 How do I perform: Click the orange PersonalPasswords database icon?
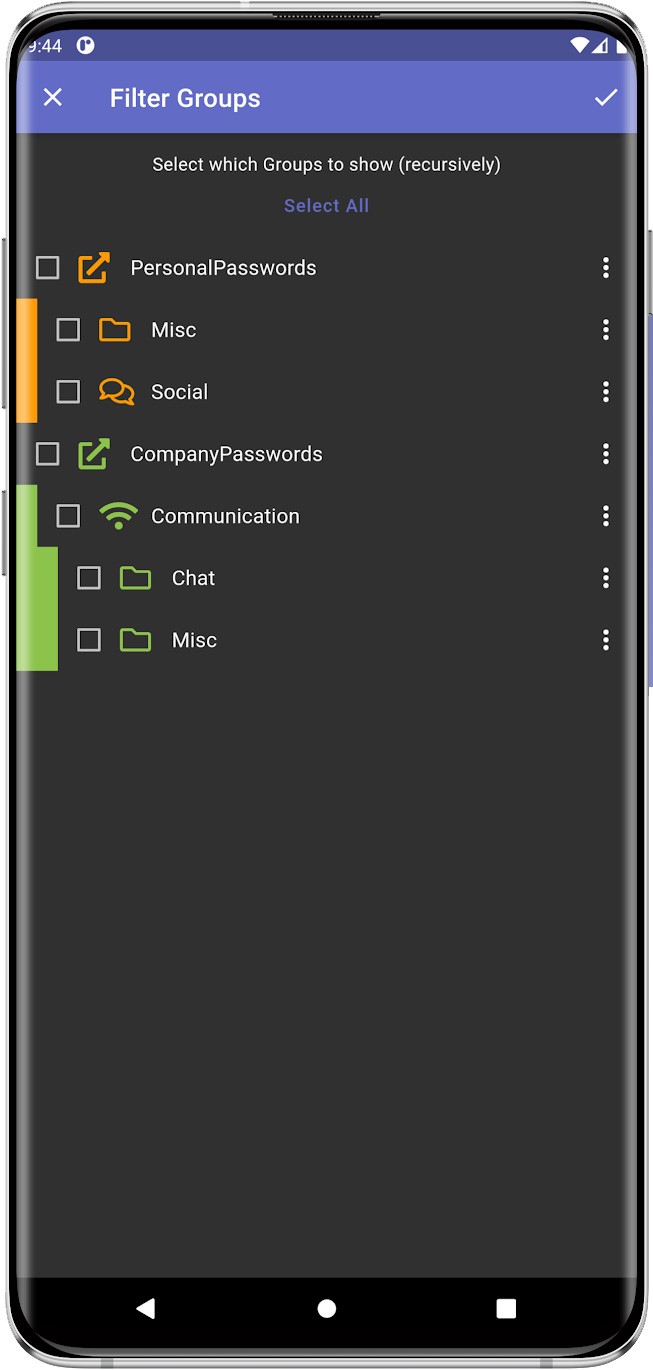click(94, 267)
